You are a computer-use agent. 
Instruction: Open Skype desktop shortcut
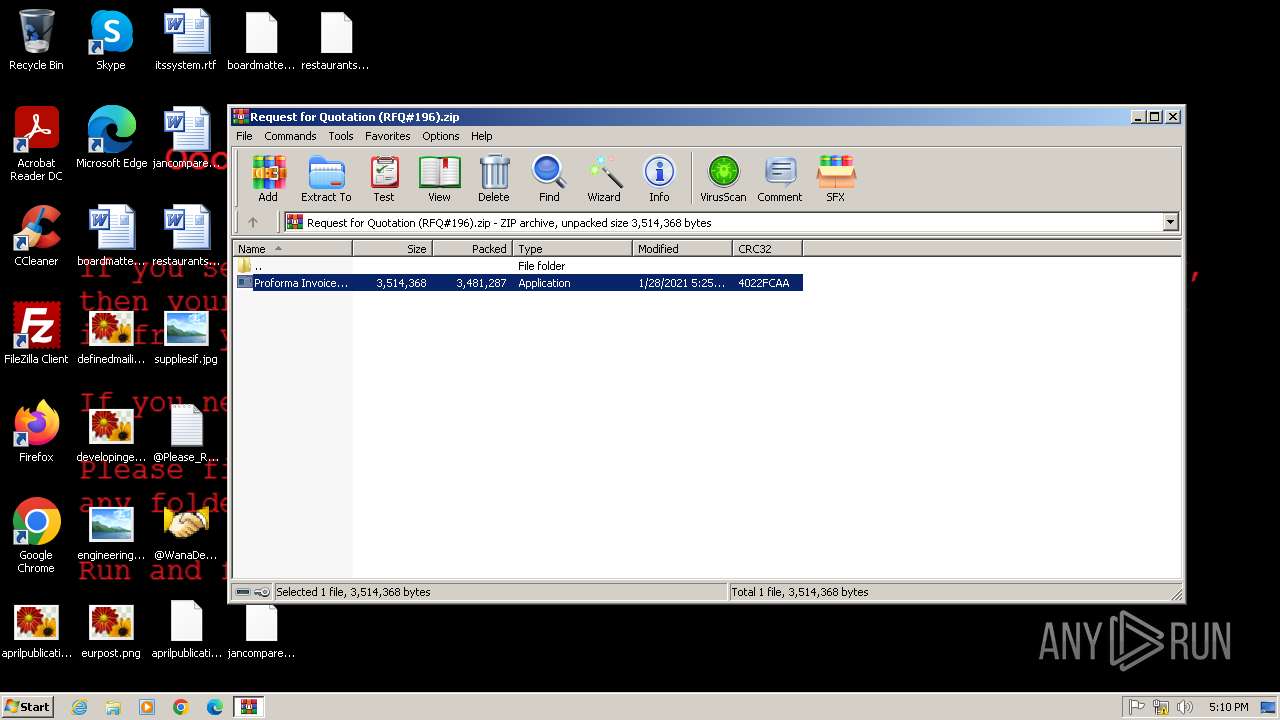click(x=111, y=41)
